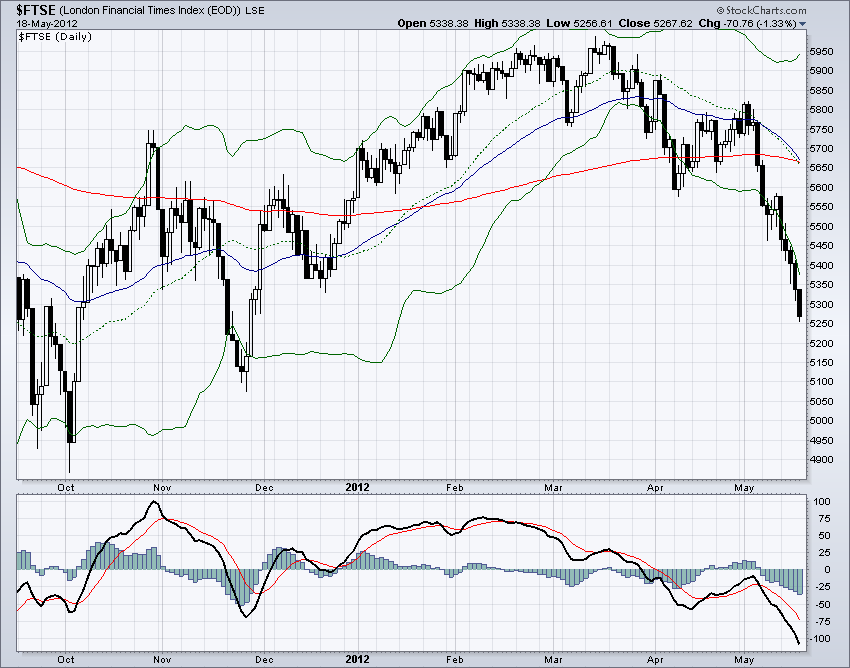Click the -100 label on indicator axis

pyautogui.click(x=821, y=639)
